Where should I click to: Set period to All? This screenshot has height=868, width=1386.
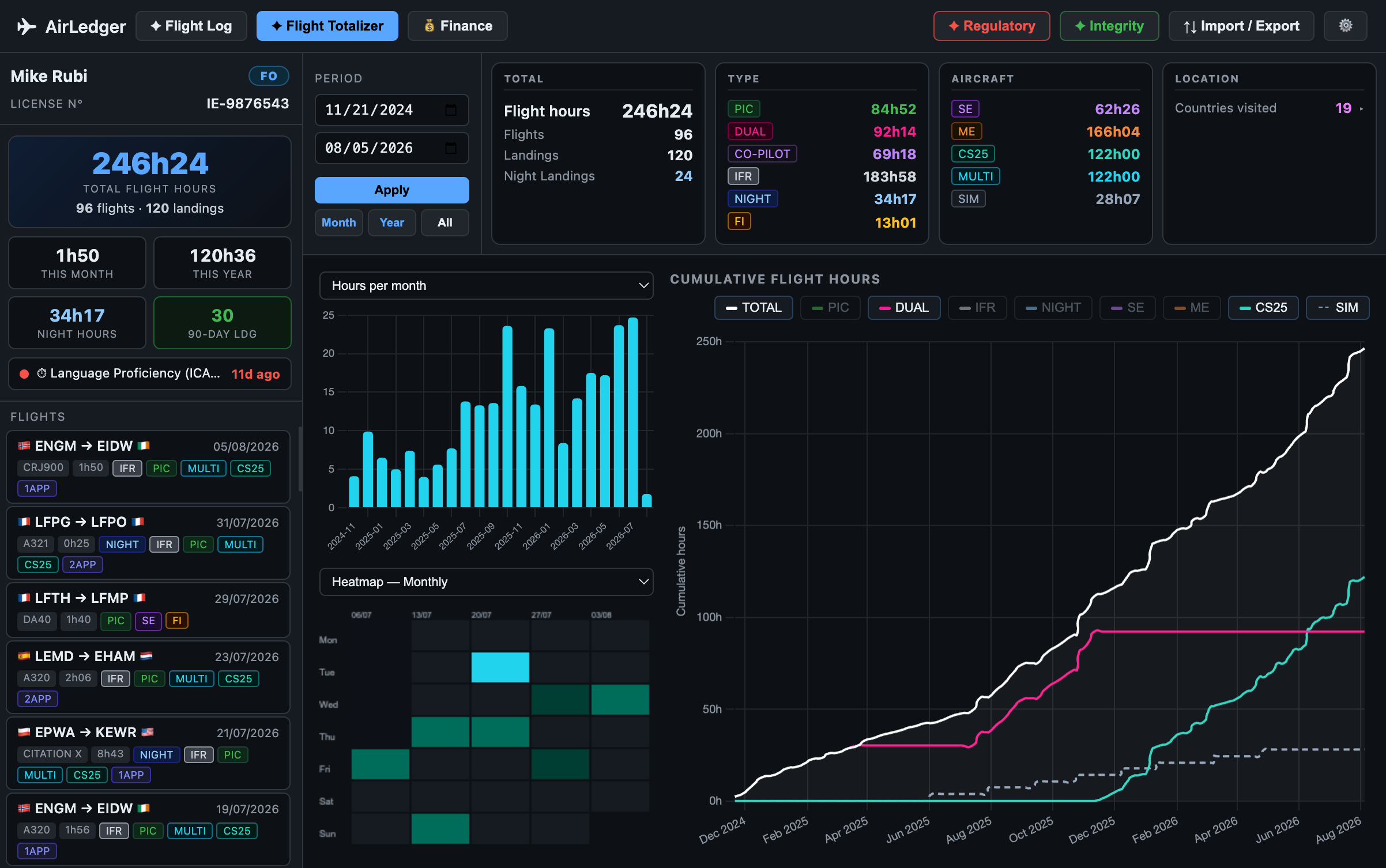coord(445,222)
